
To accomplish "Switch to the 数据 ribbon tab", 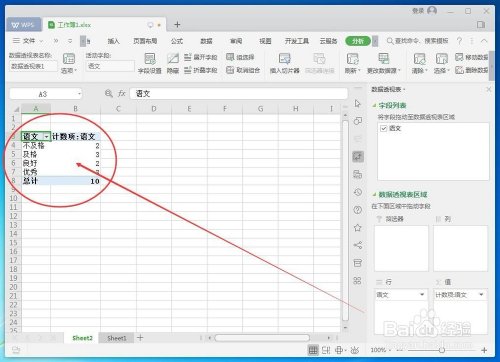I will 206,41.
